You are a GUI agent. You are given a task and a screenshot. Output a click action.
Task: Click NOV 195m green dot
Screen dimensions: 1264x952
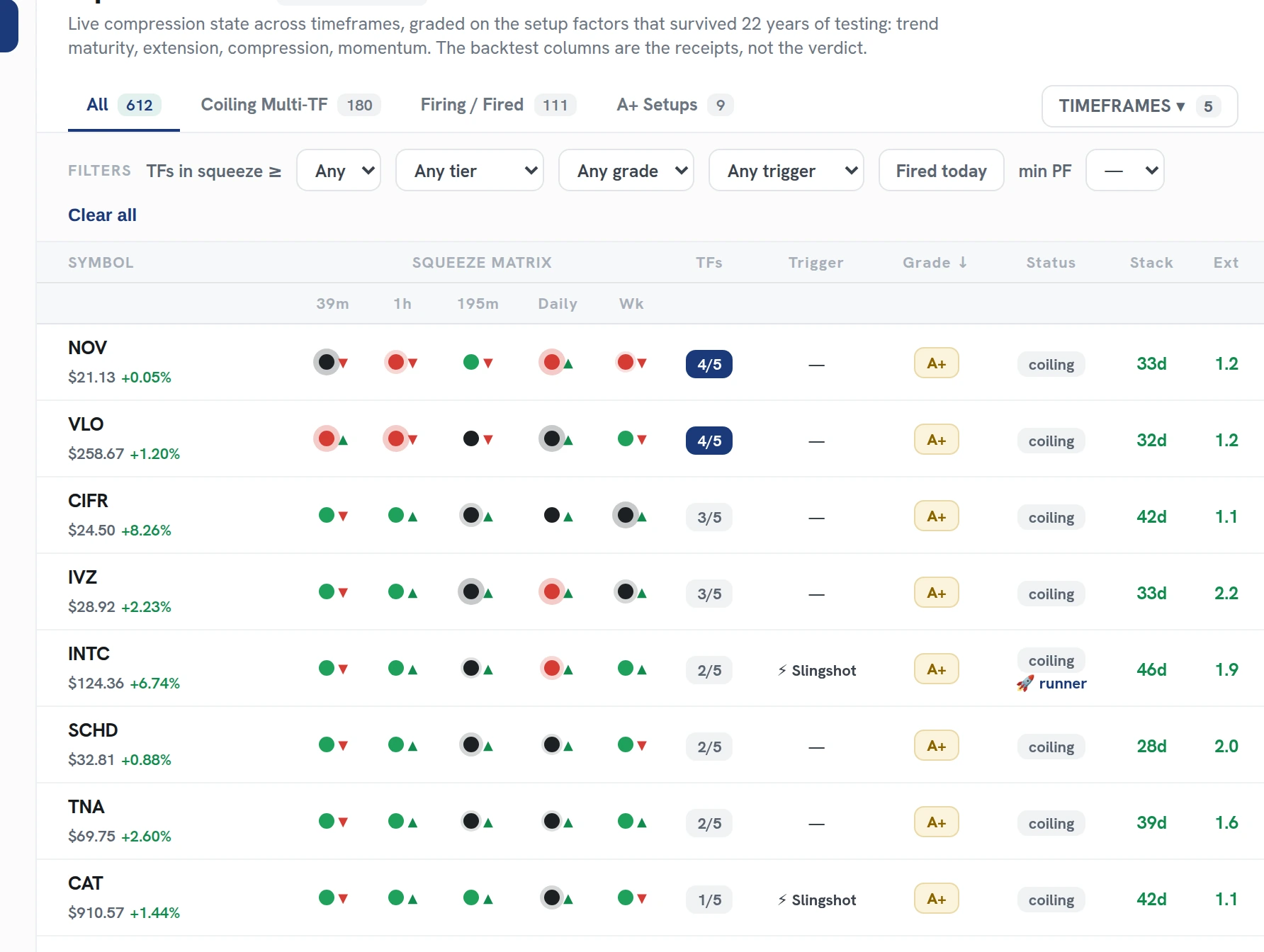471,363
